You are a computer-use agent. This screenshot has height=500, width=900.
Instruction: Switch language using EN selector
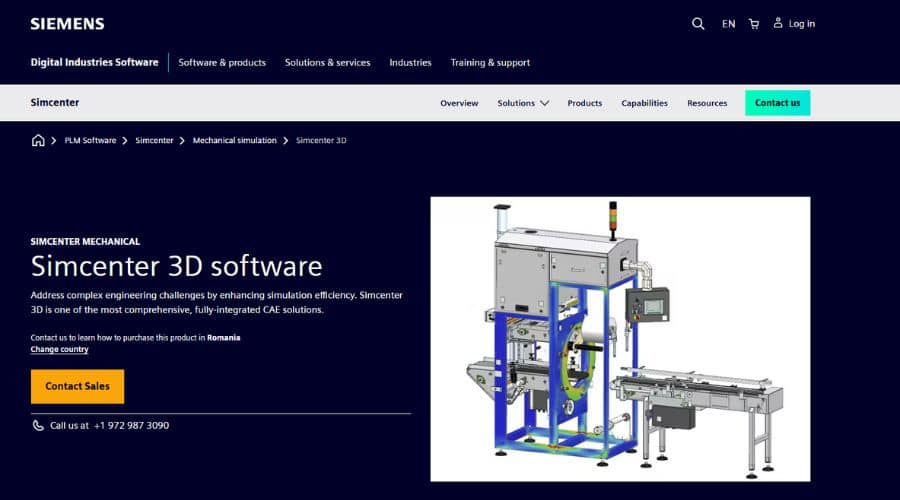[728, 24]
